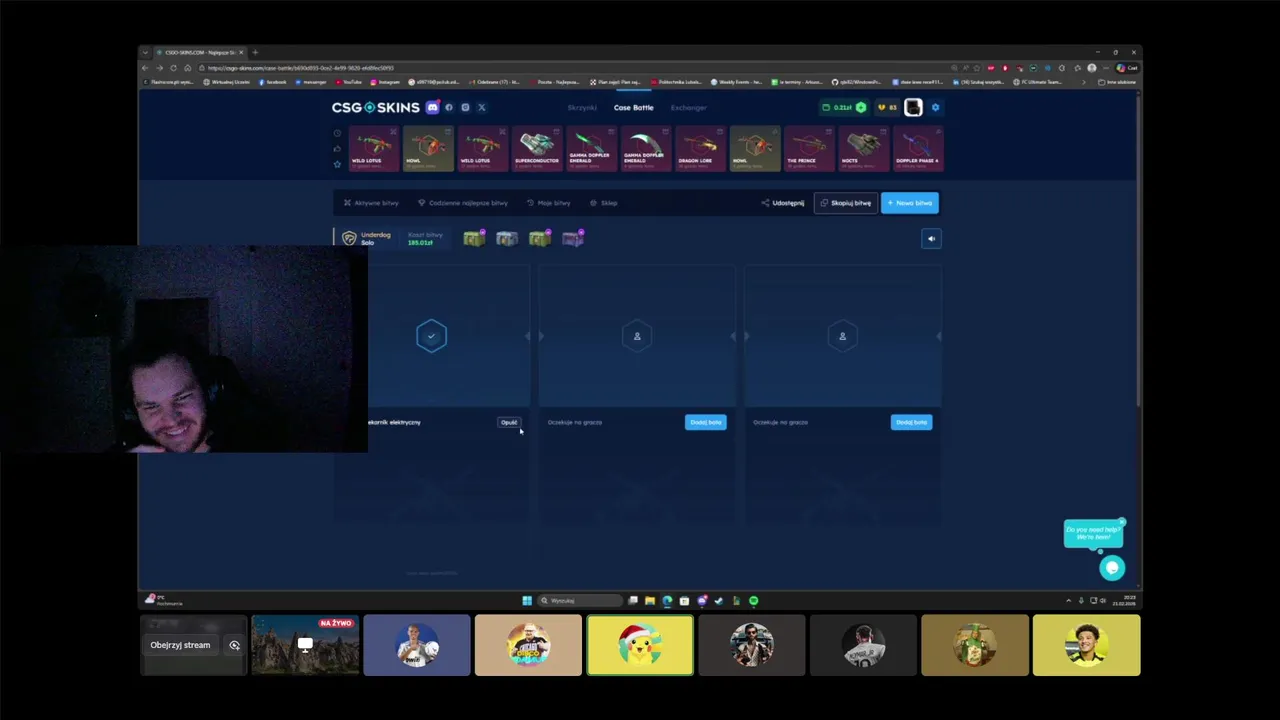The image size is (1280, 720).
Task: Click the Doppler Phase 4 drop card
Action: (x=918, y=149)
